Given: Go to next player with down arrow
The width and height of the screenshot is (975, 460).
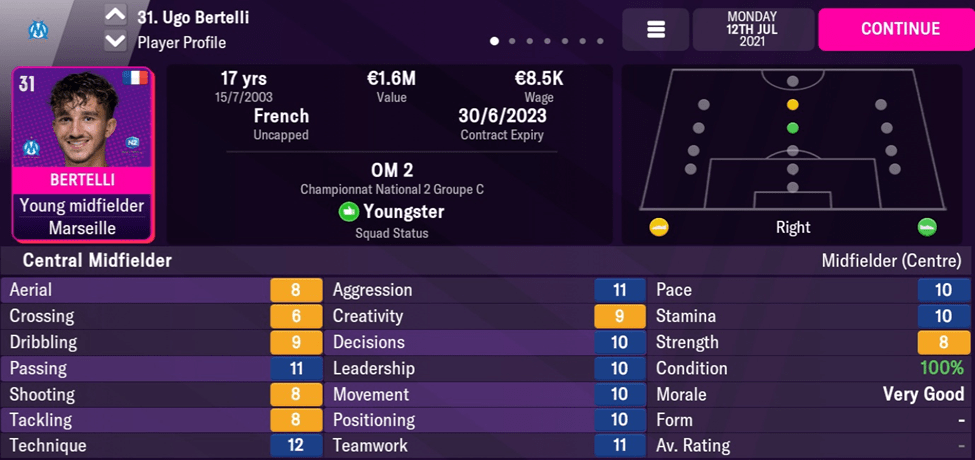Looking at the screenshot, I should [x=115, y=42].
